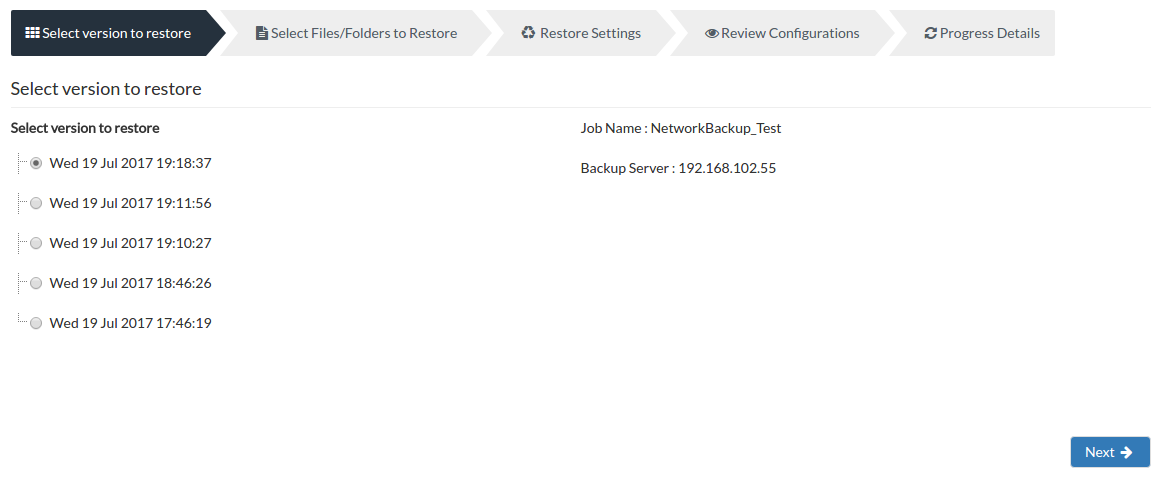The image size is (1168, 483).
Task: Click the arrow icon on Next button
Action: tap(1126, 452)
